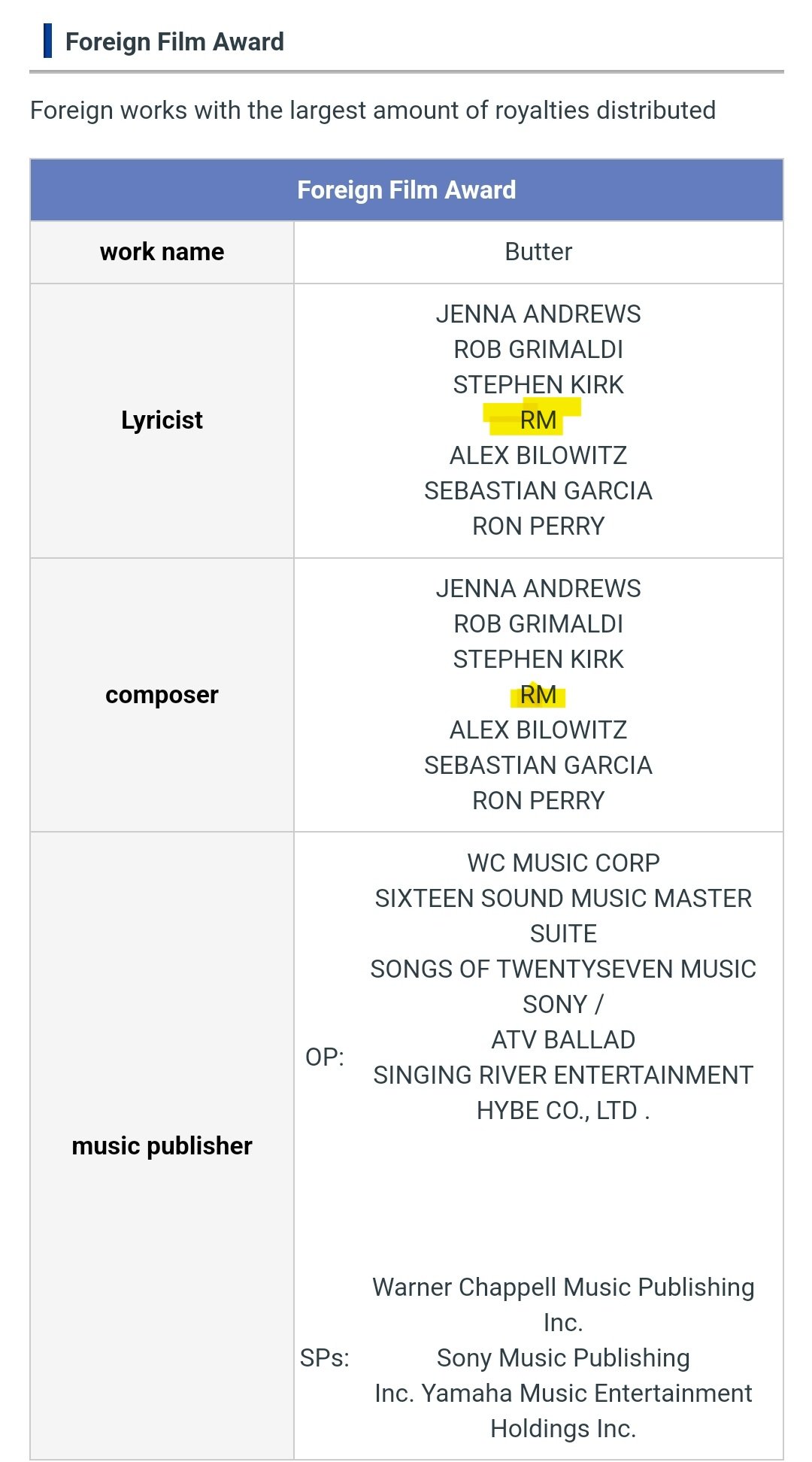Select the music publisher row label
Viewport: 812px width, 1462px height.
point(162,1146)
